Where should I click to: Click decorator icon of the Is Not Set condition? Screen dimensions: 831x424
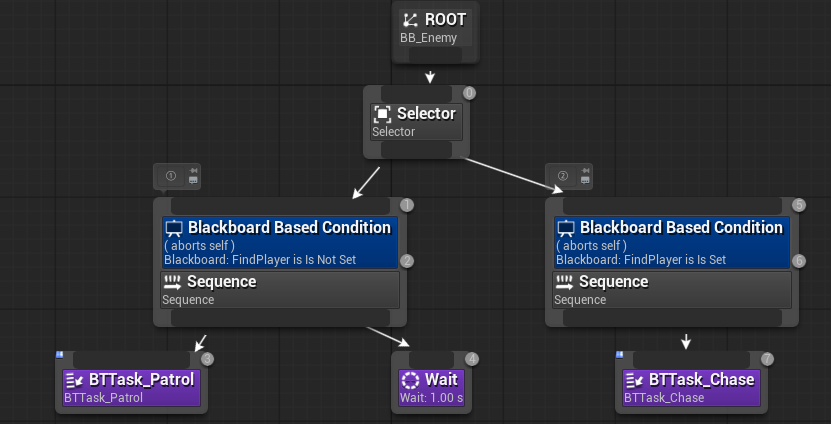click(x=174, y=228)
